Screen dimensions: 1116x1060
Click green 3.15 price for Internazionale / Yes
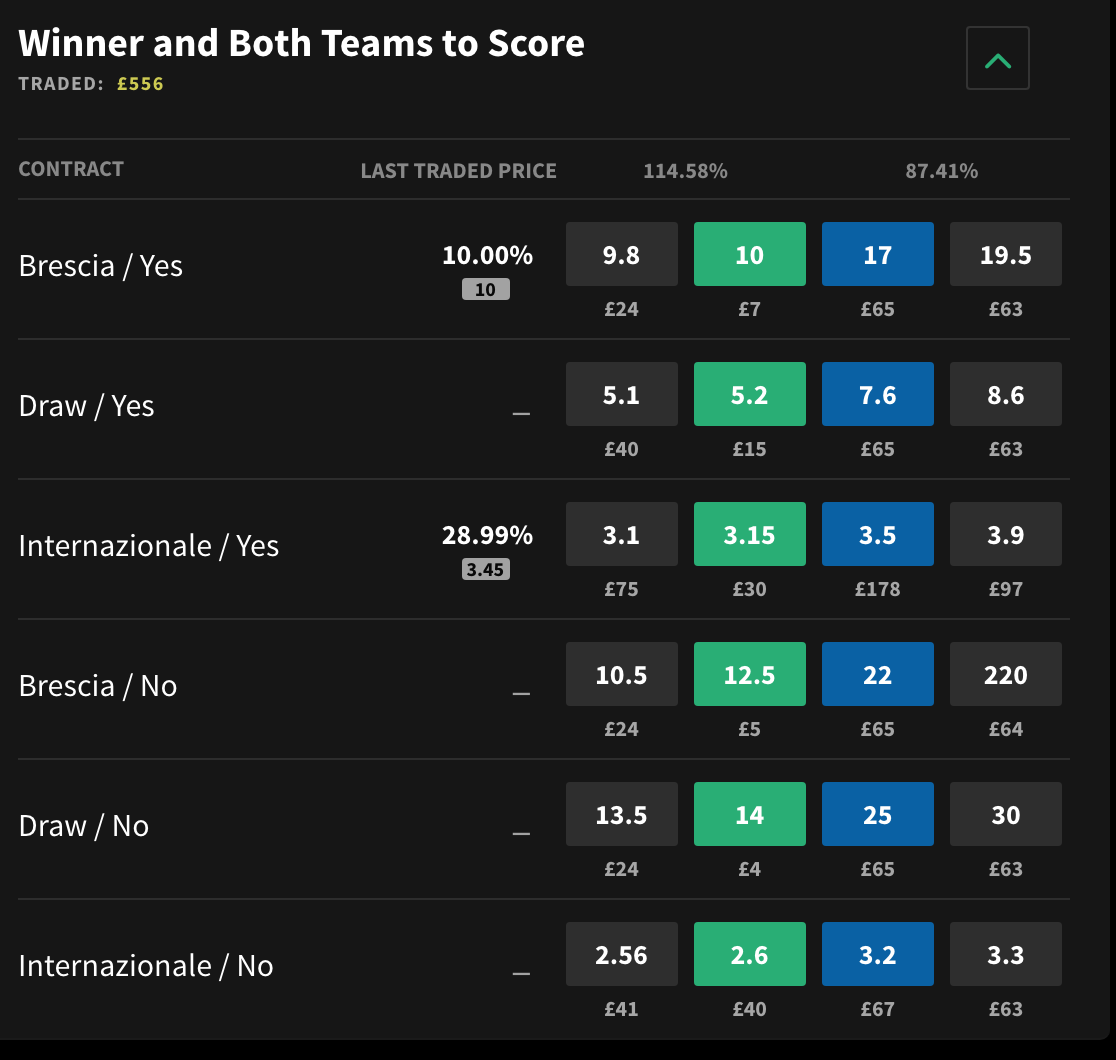[x=749, y=535]
